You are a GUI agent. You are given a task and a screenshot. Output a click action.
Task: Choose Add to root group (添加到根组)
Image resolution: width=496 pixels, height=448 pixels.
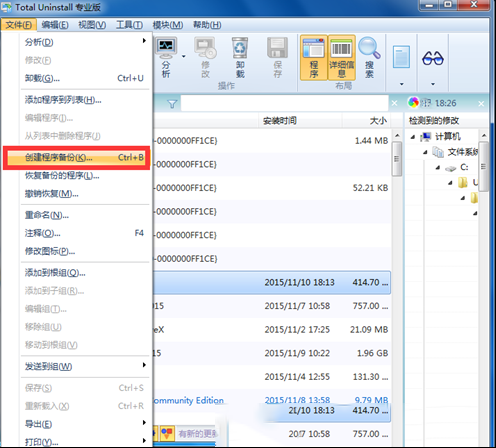(x=85, y=273)
